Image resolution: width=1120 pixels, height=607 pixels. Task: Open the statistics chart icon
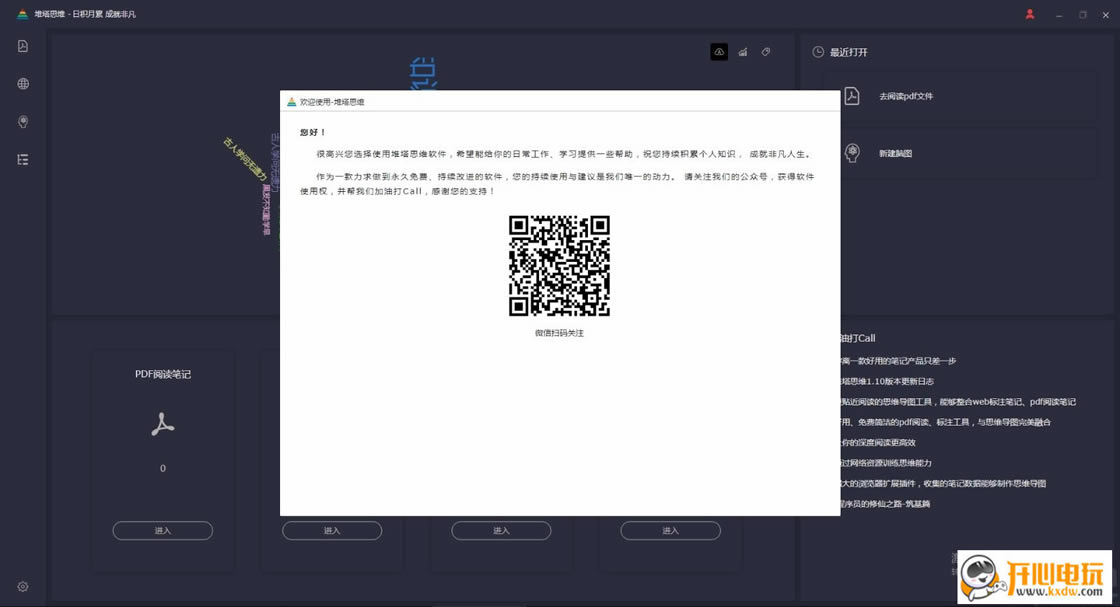(x=743, y=51)
